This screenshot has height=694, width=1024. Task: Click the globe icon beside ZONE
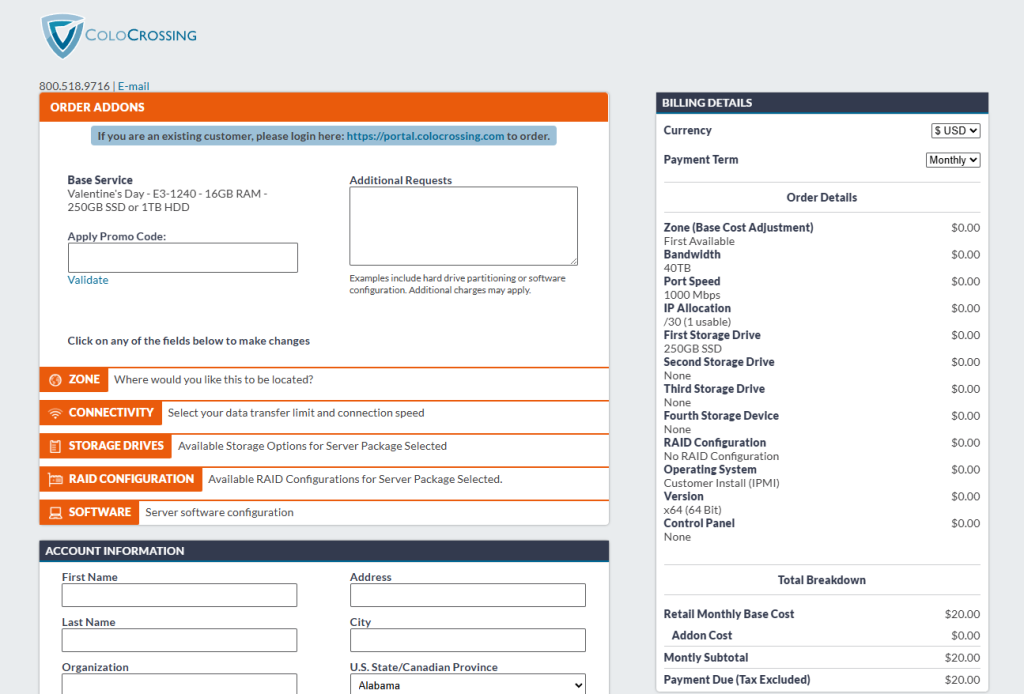coord(55,380)
